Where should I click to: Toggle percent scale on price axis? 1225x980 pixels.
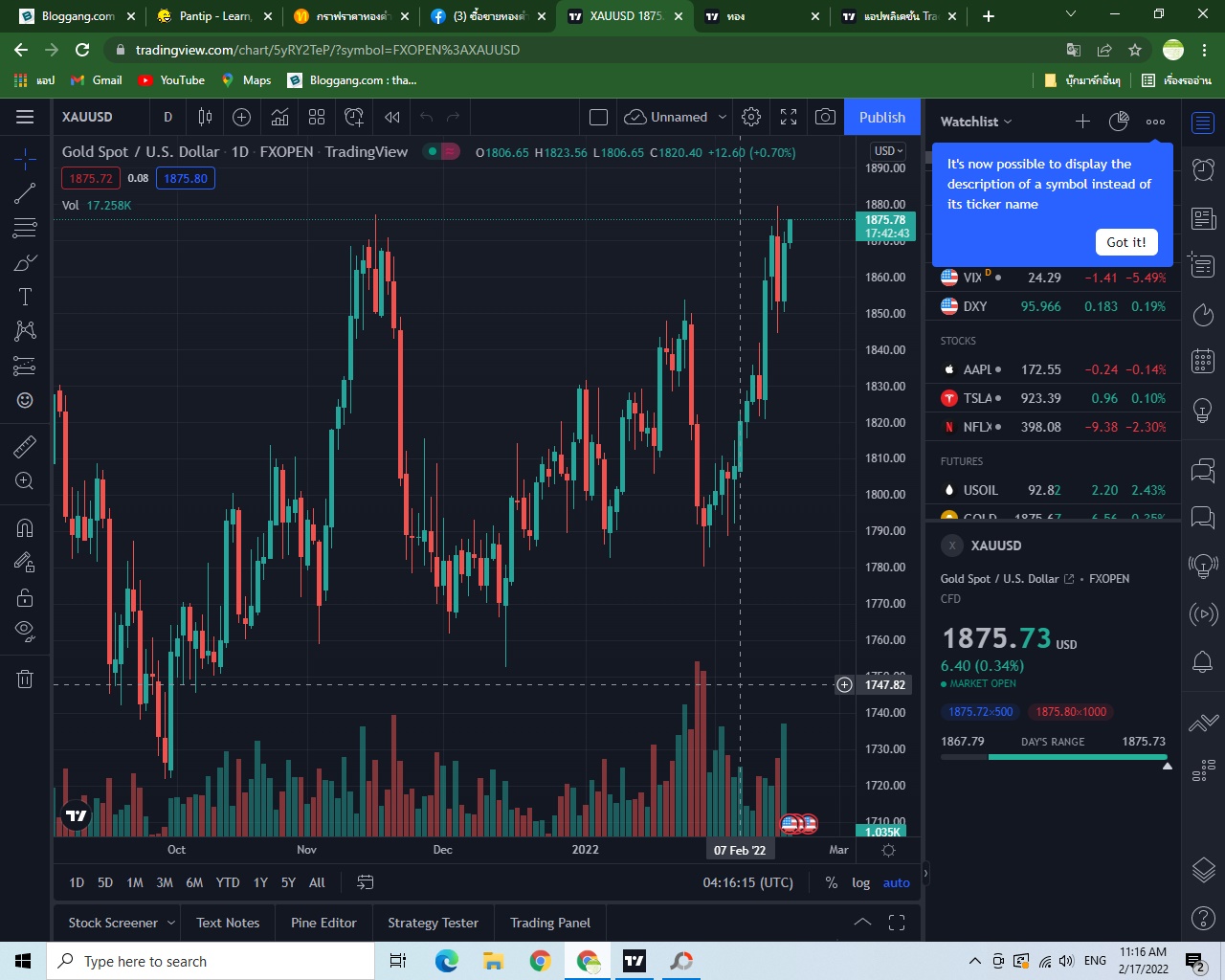pyautogui.click(x=832, y=882)
